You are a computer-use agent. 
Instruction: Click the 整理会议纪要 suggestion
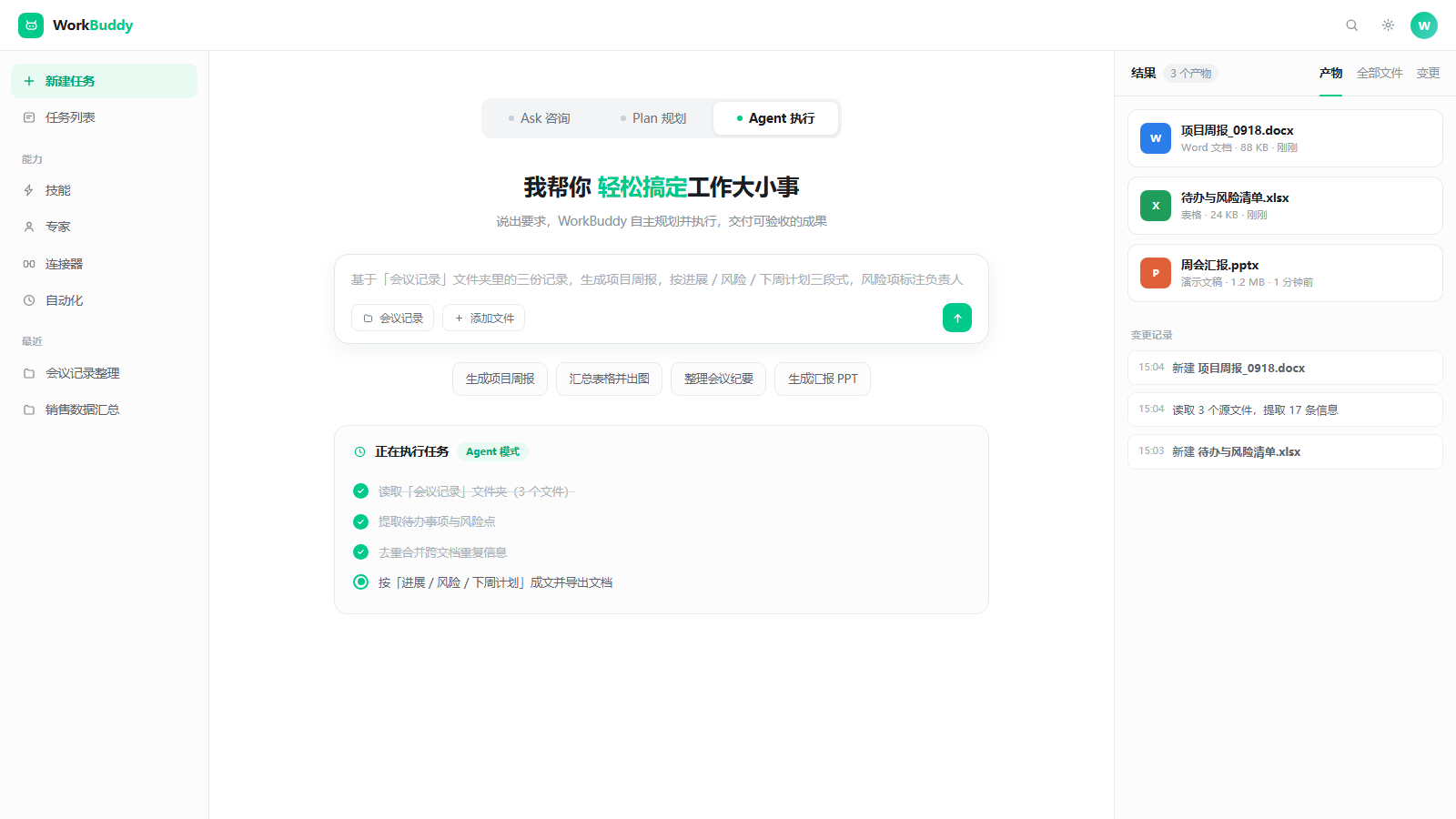718,379
